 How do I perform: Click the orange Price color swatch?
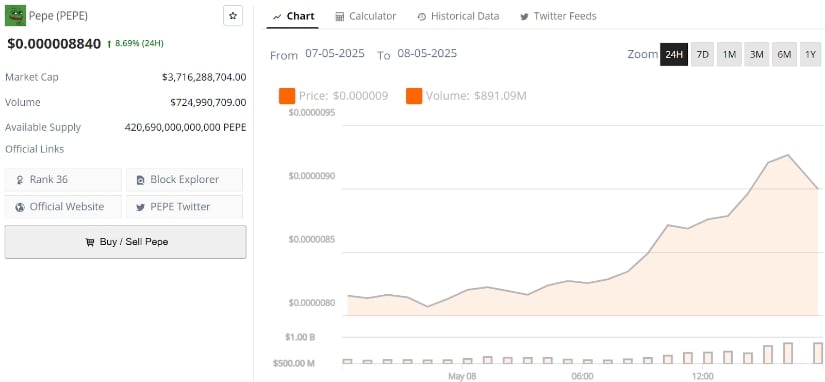[x=287, y=96]
